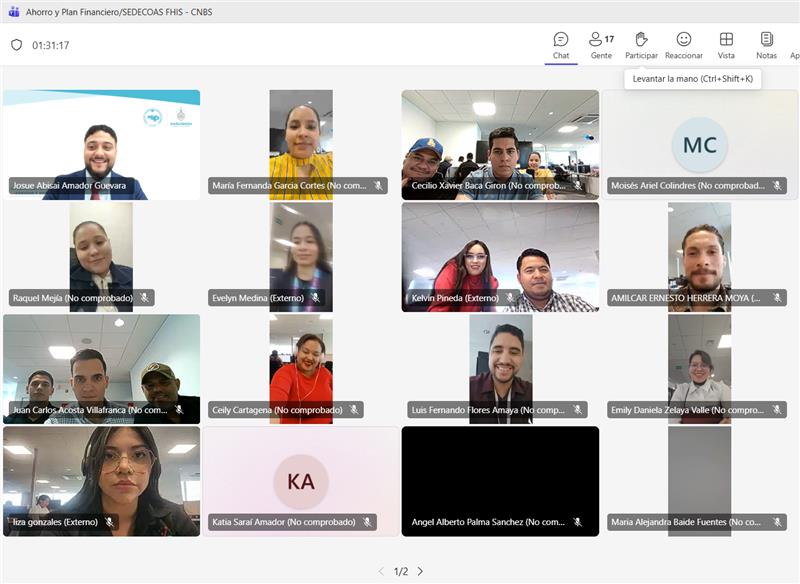Open the Gente participants list

click(x=601, y=45)
